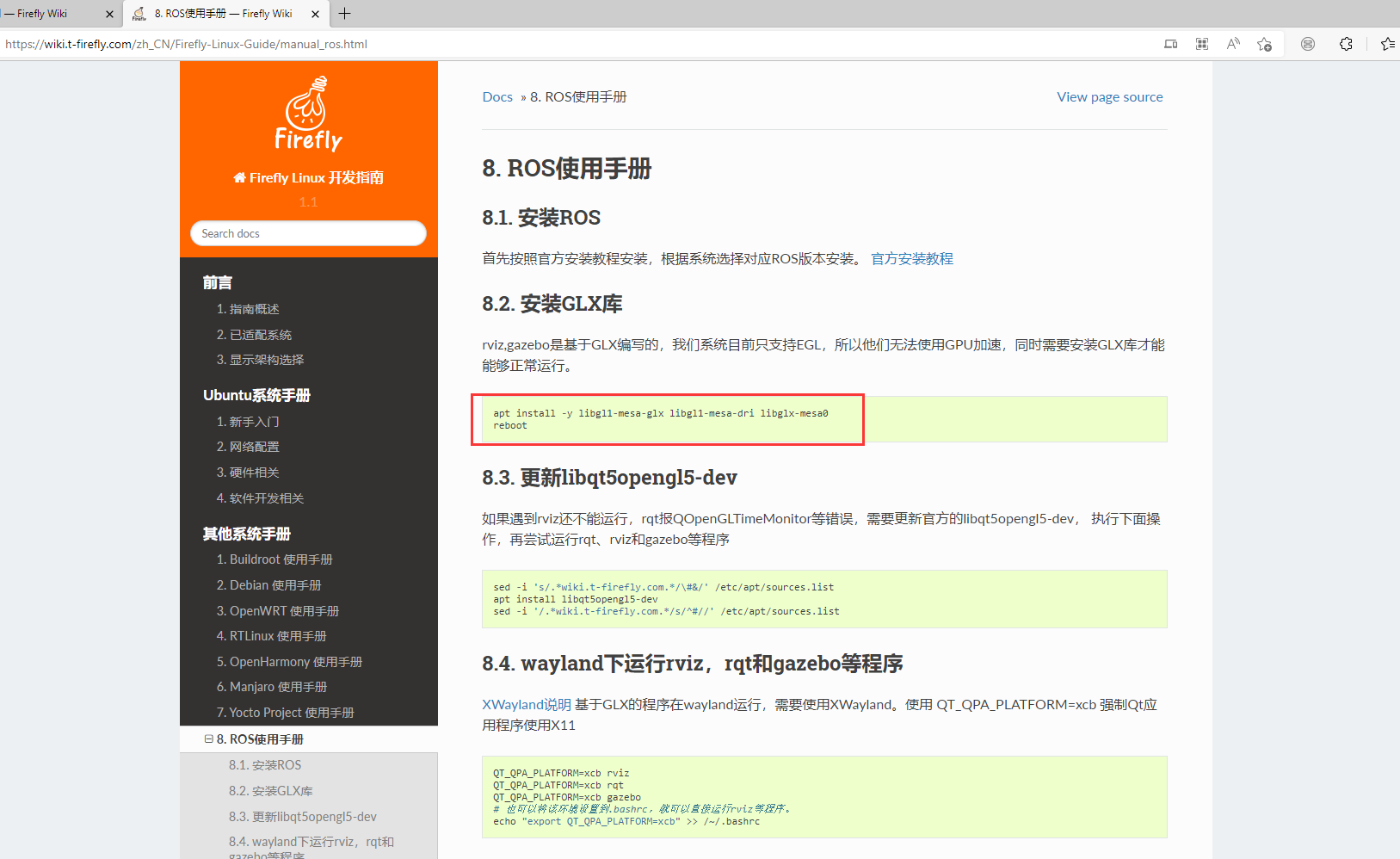Image resolution: width=1400 pixels, height=859 pixels.
Task: Open the split screen tool
Action: tap(1202, 43)
